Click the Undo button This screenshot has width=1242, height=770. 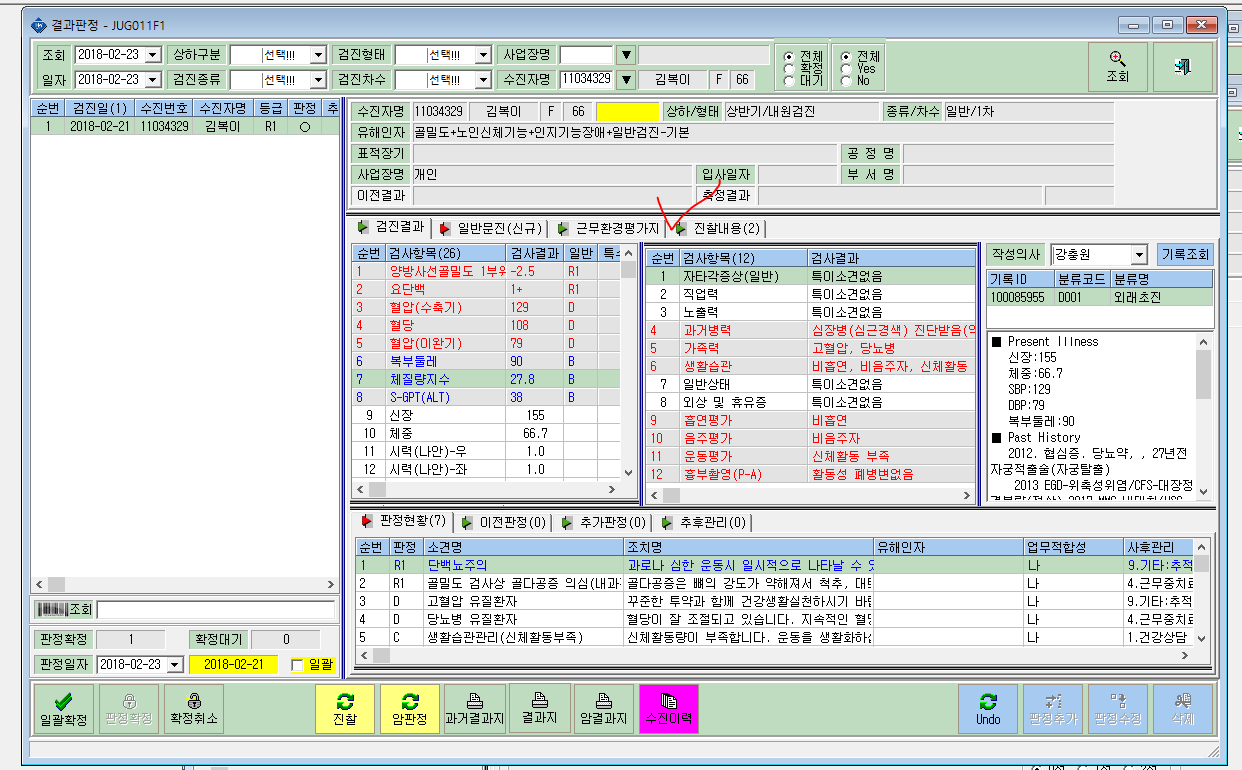[987, 709]
